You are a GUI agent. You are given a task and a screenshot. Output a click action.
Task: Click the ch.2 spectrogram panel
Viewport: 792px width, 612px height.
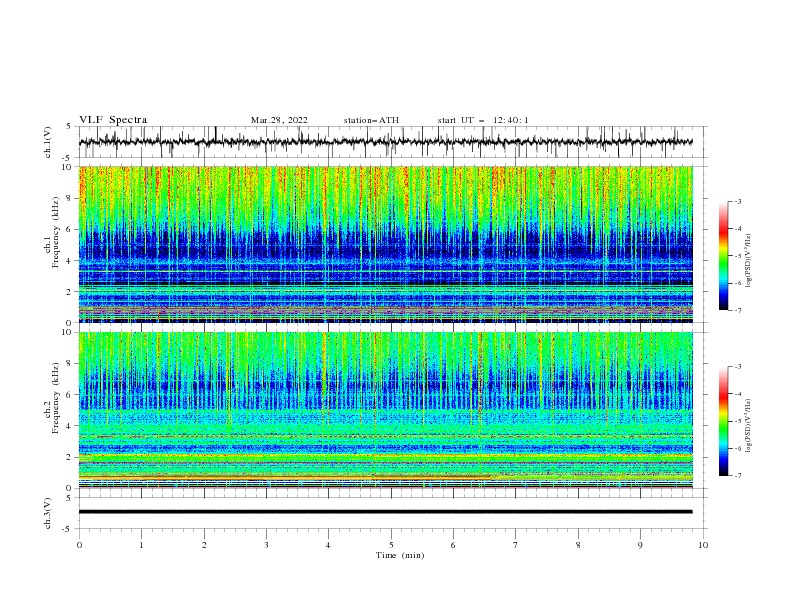[x=386, y=410]
